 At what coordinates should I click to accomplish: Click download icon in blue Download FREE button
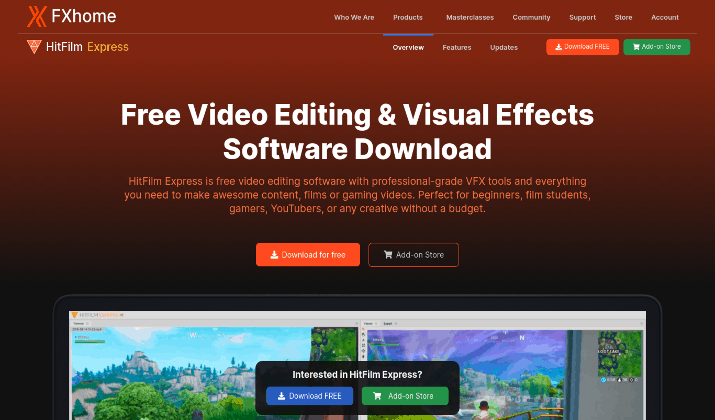[281, 396]
